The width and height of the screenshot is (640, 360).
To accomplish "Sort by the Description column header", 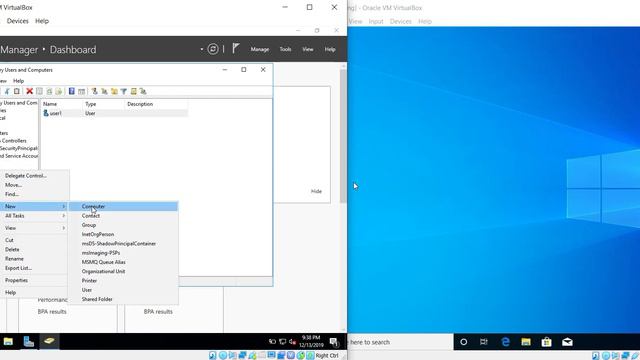I will pyautogui.click(x=156, y=104).
